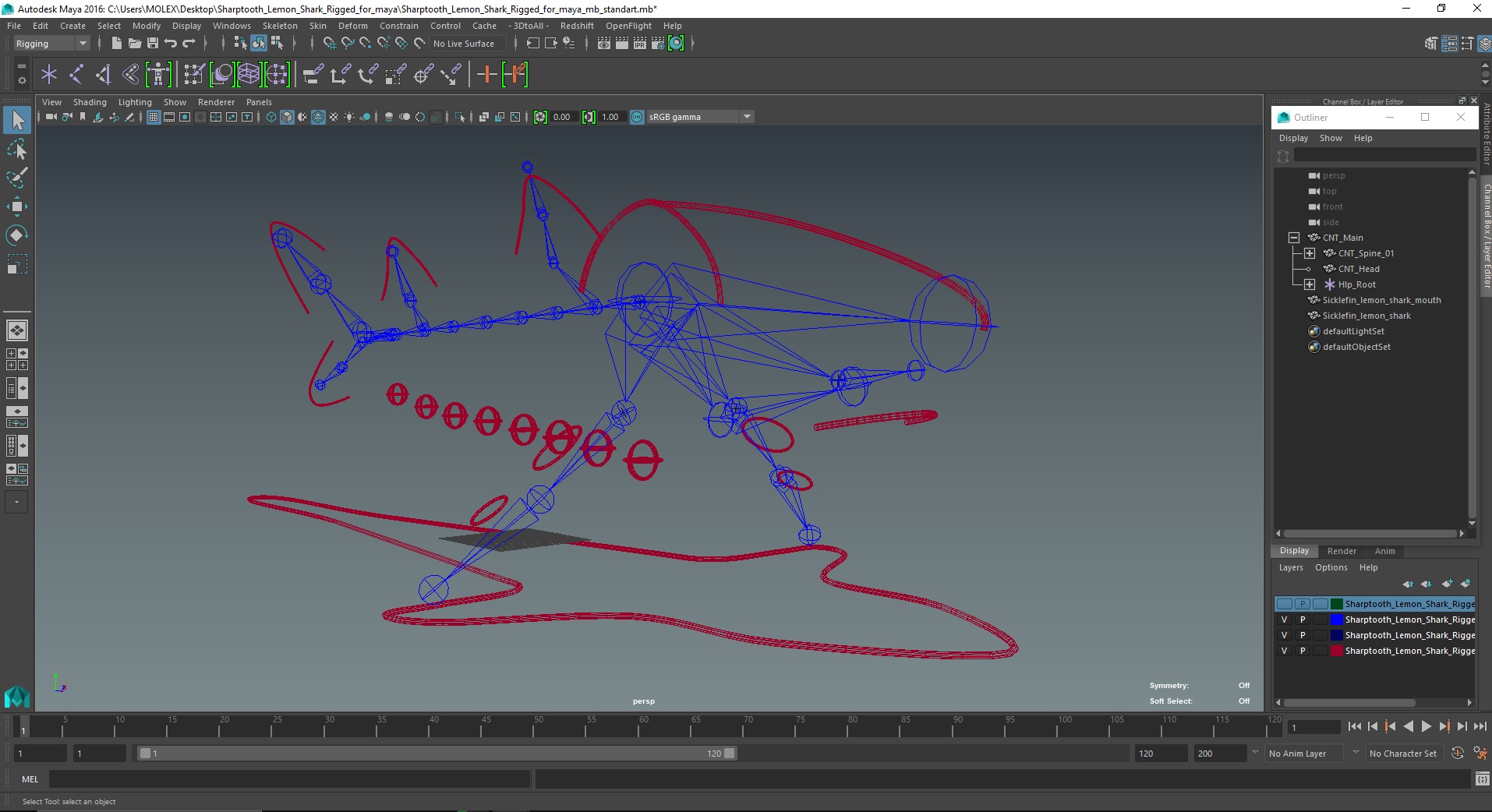Image resolution: width=1492 pixels, height=812 pixels.
Task: Open layer editor Options menu
Action: (1331, 567)
